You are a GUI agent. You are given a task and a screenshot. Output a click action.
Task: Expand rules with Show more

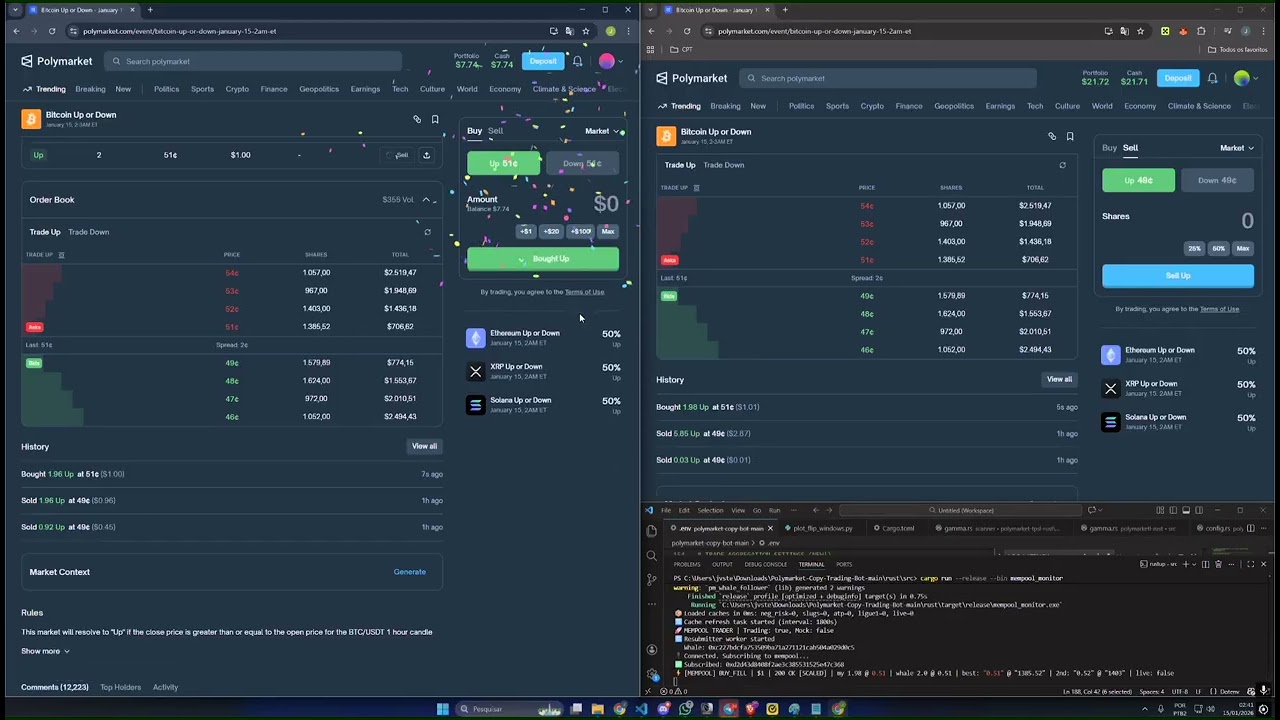(x=45, y=651)
